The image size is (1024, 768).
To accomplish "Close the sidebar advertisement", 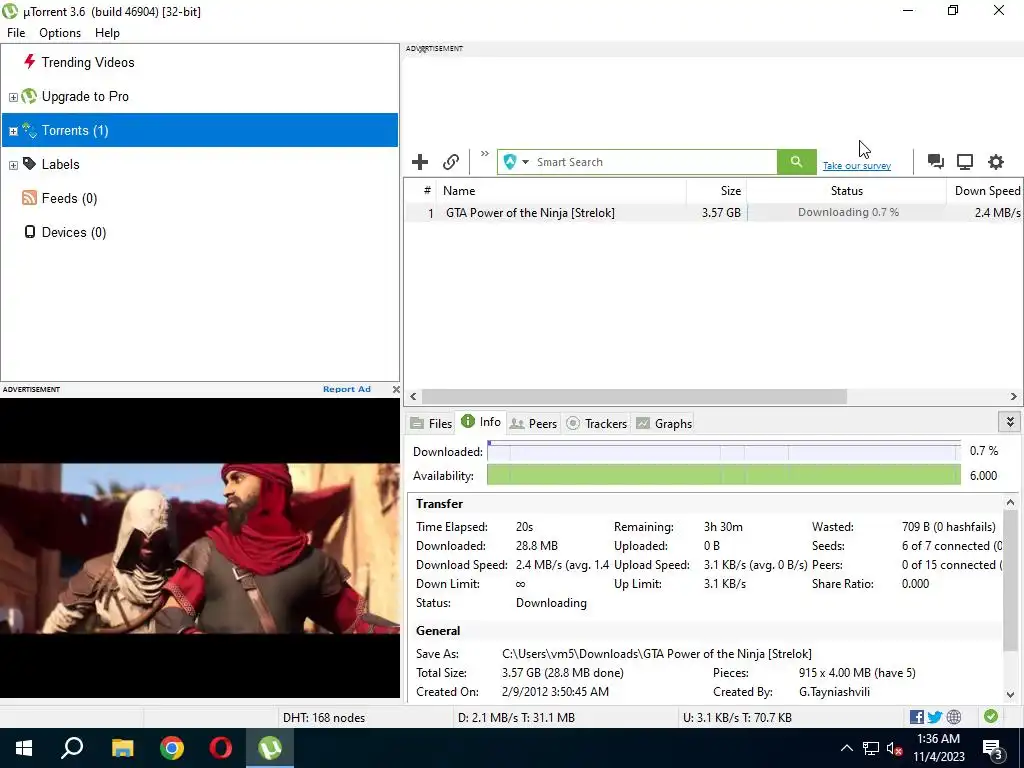I will coord(396,389).
